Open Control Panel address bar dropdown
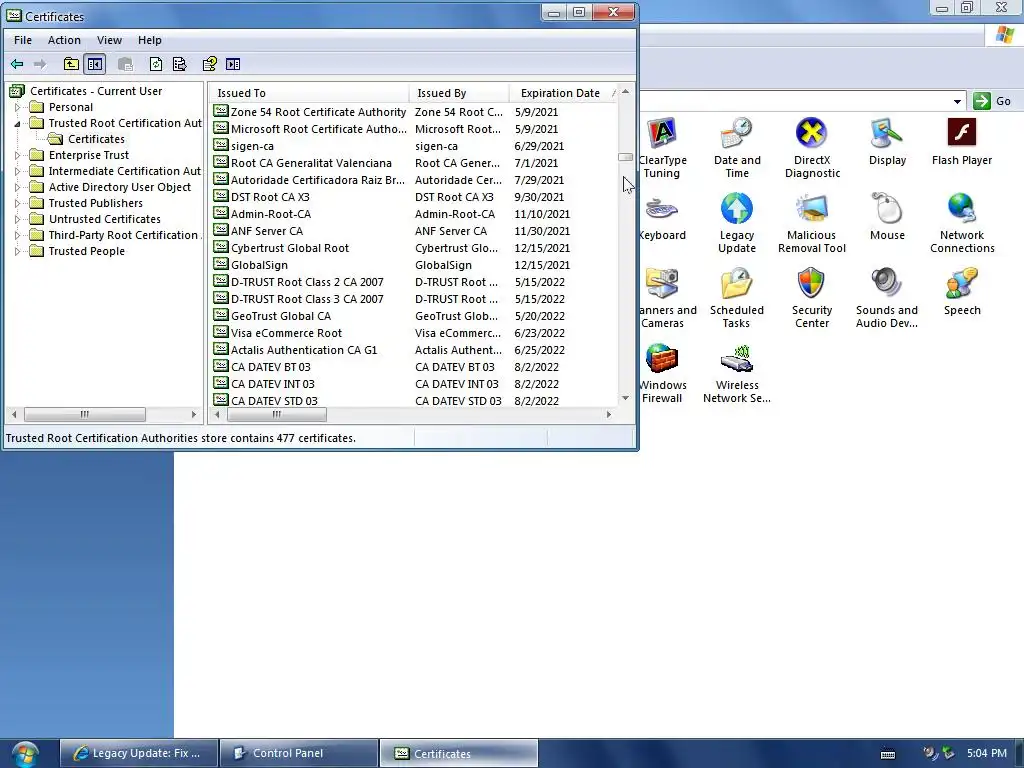Viewport: 1024px width, 768px height. click(x=957, y=101)
